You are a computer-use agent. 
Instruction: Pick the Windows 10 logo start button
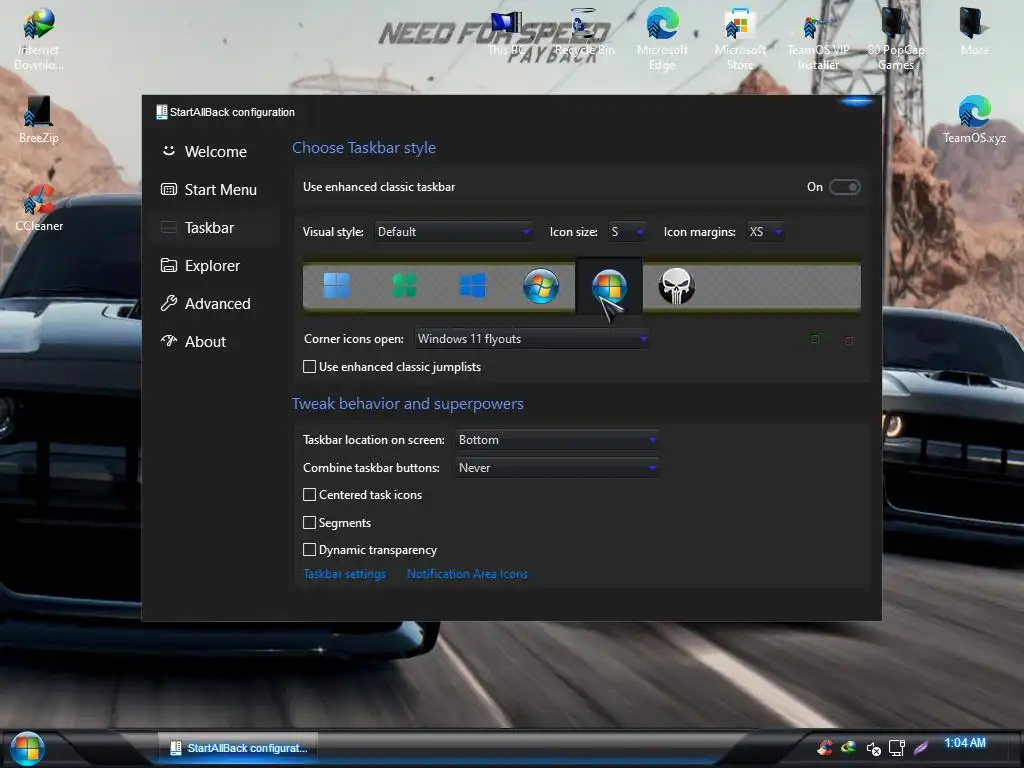472,285
